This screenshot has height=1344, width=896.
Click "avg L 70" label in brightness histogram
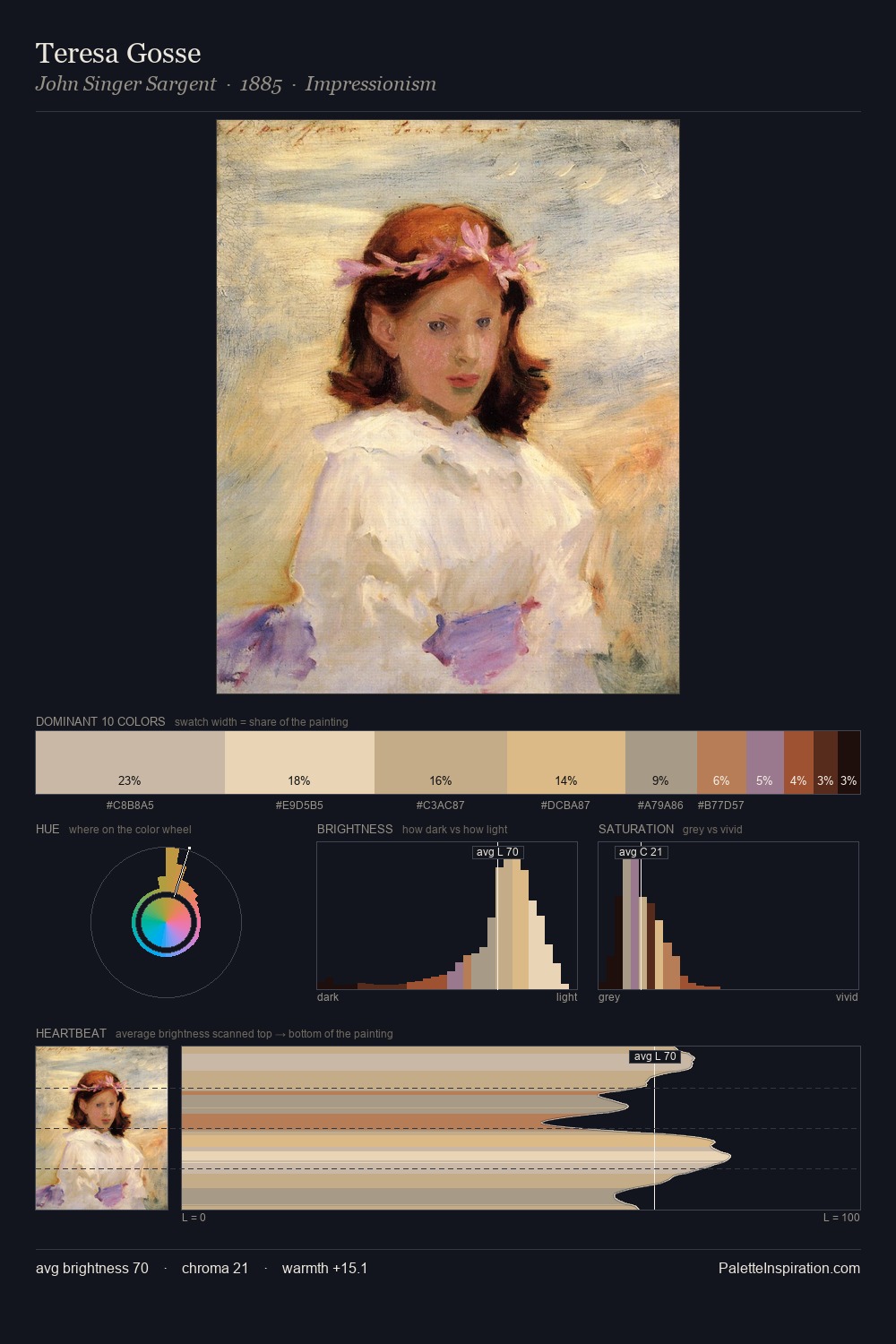point(497,852)
